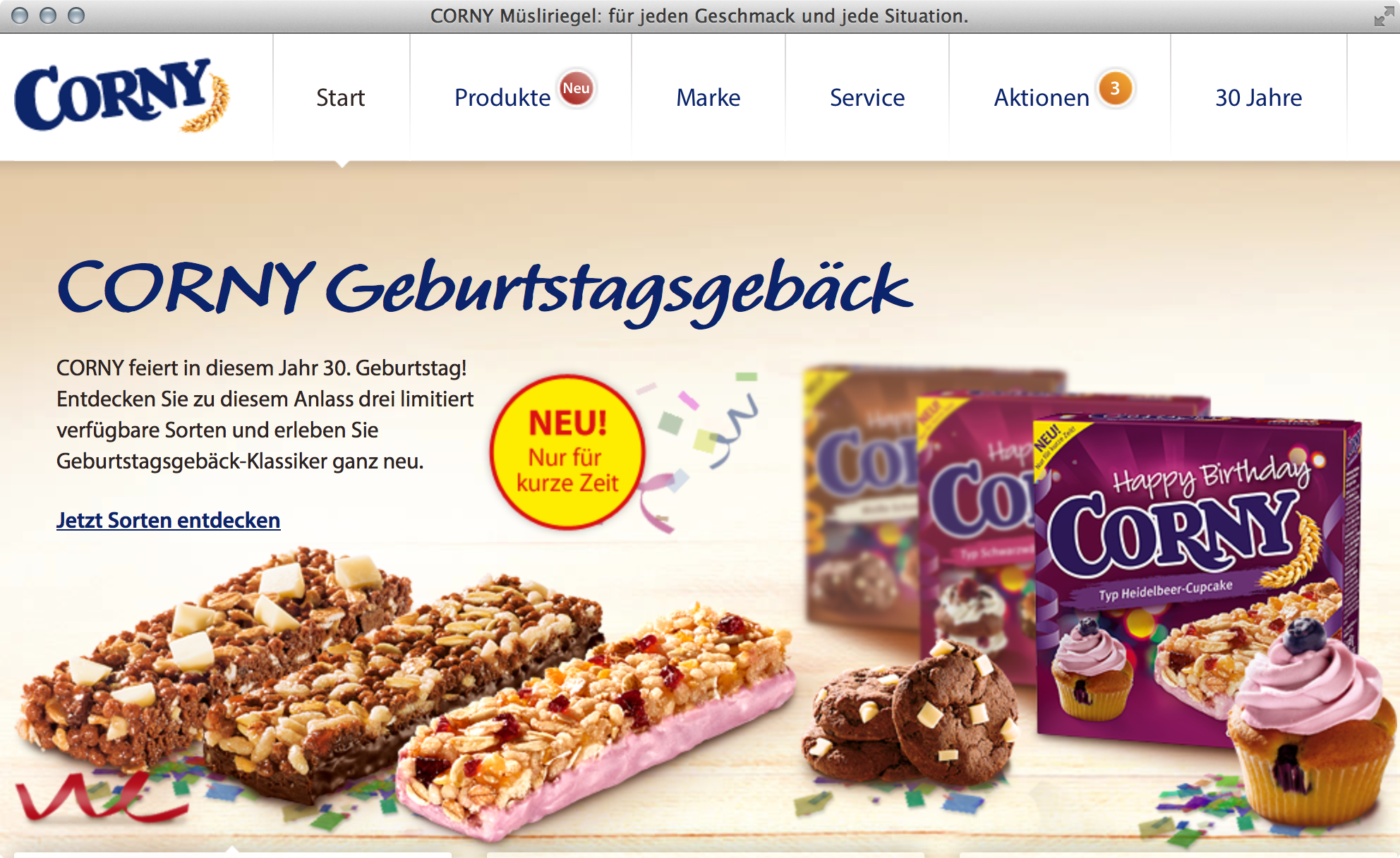Click the CORNY Geburtstagsgebäck headline
This screenshot has height=858, width=1400.
point(485,291)
